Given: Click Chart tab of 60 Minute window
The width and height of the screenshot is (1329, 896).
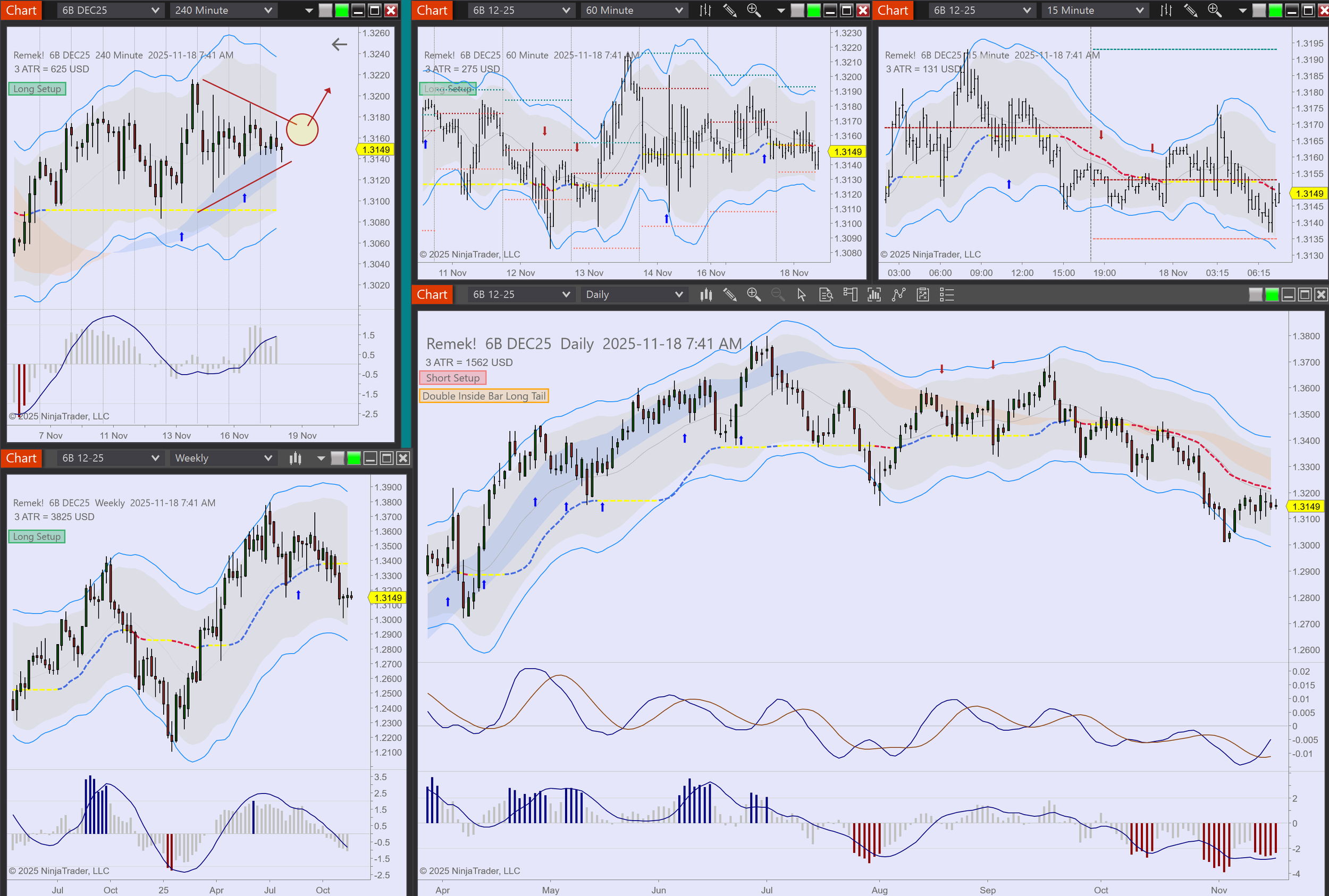Looking at the screenshot, I should 432,10.
